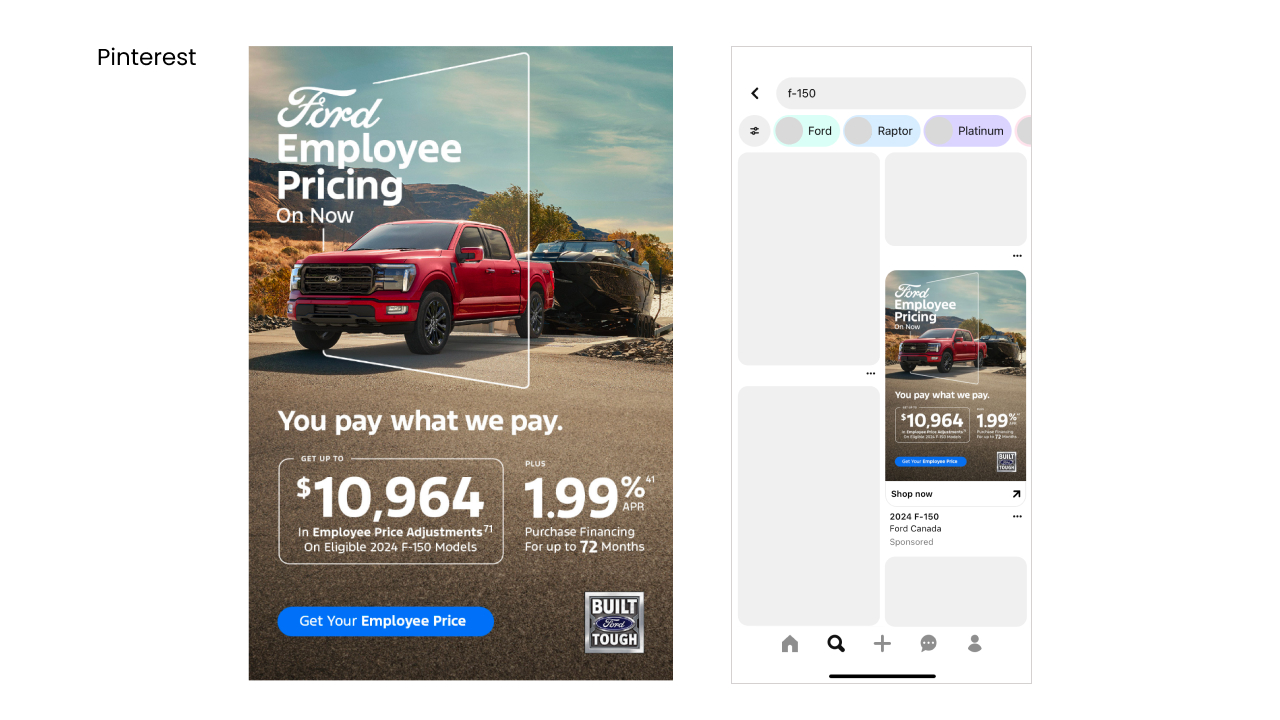
Task: Click the arrow icon beside Shop now
Action: [x=1016, y=494]
